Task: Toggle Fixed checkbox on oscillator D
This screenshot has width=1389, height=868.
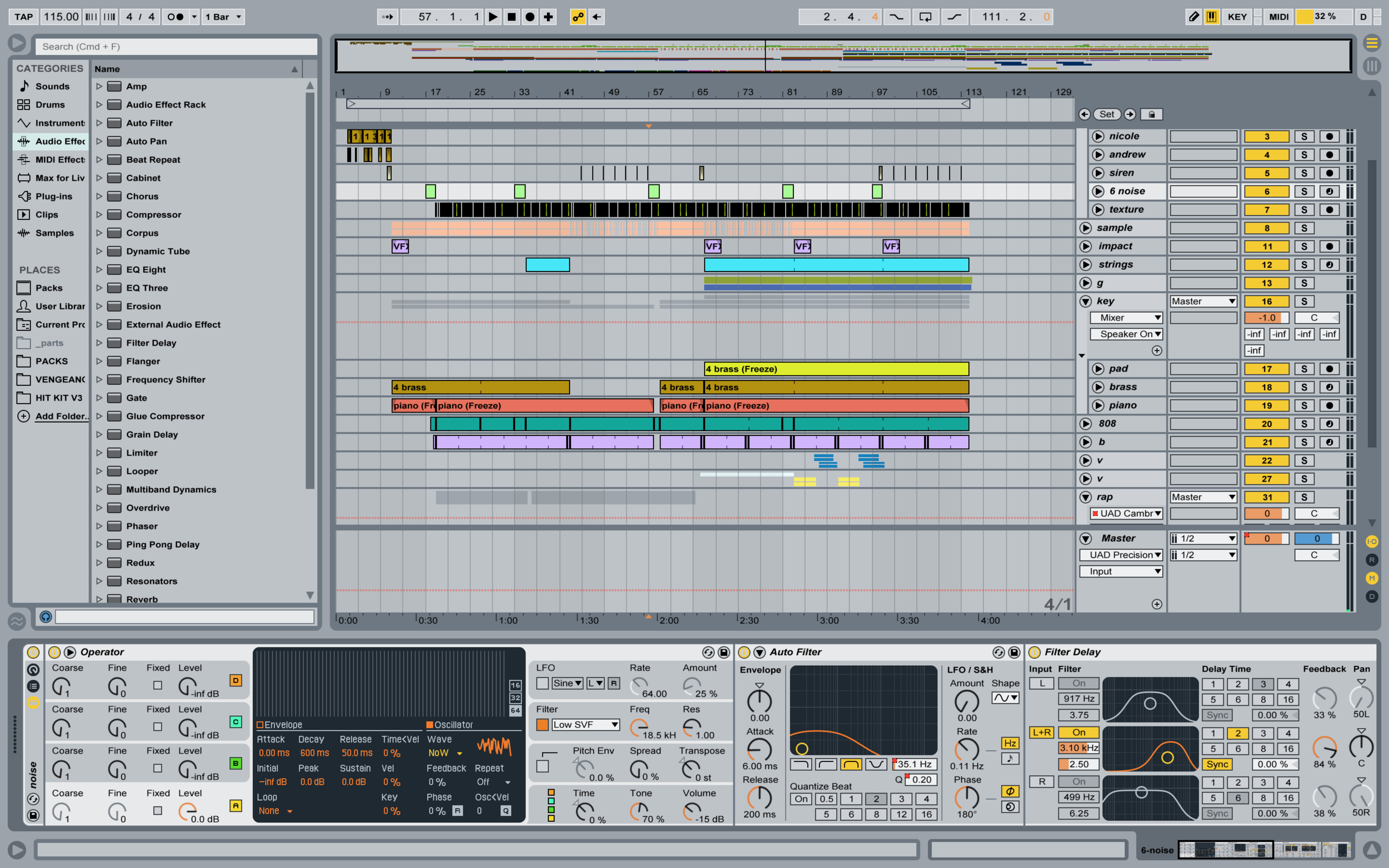Action: pos(157,685)
